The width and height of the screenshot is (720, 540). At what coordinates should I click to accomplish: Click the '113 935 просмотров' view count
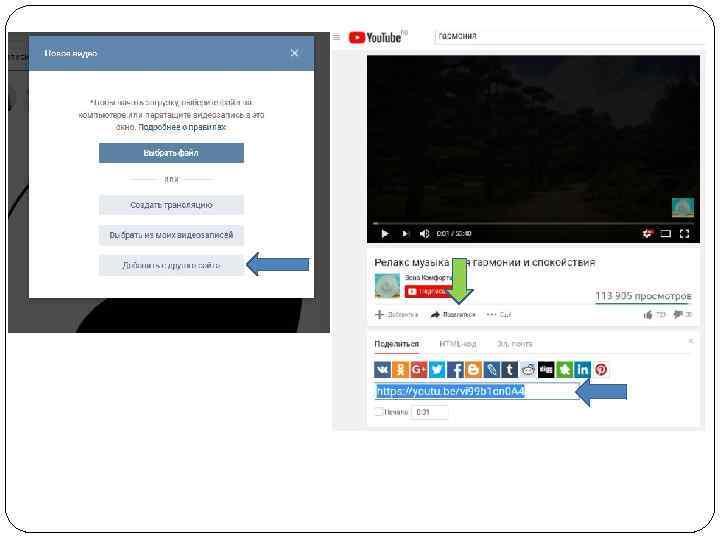643,296
